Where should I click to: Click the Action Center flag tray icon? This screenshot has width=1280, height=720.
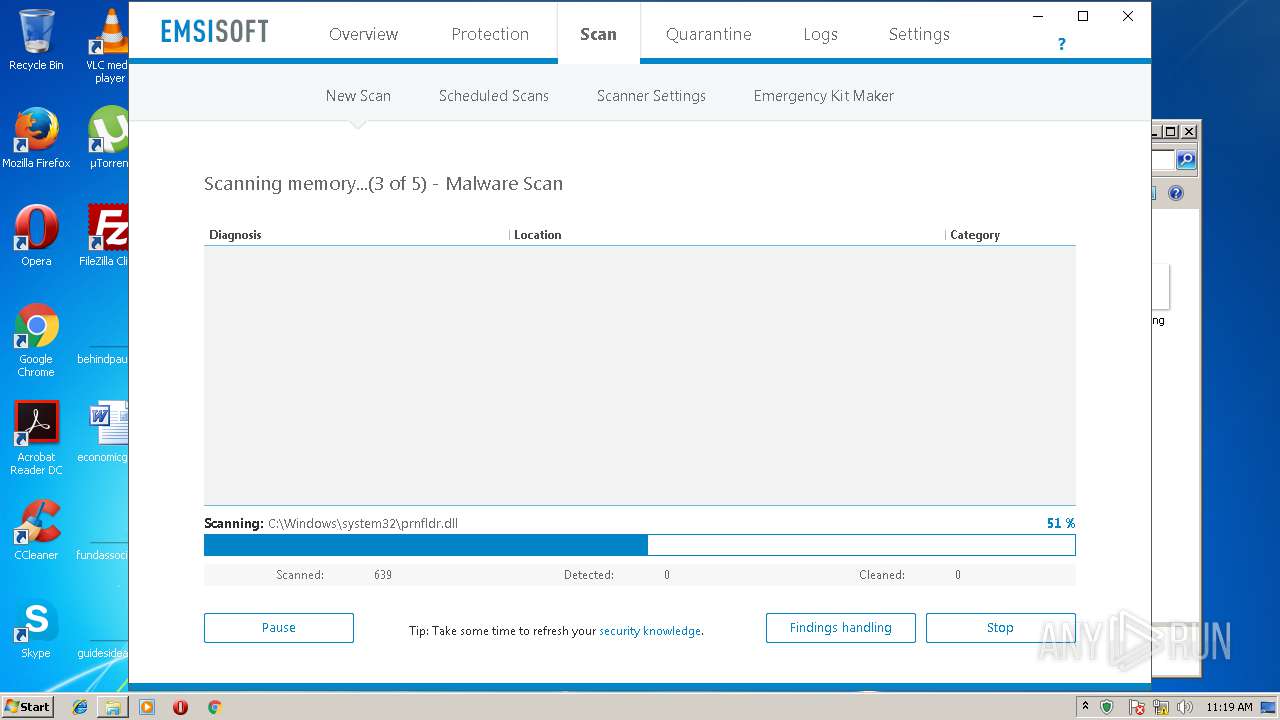1136,707
